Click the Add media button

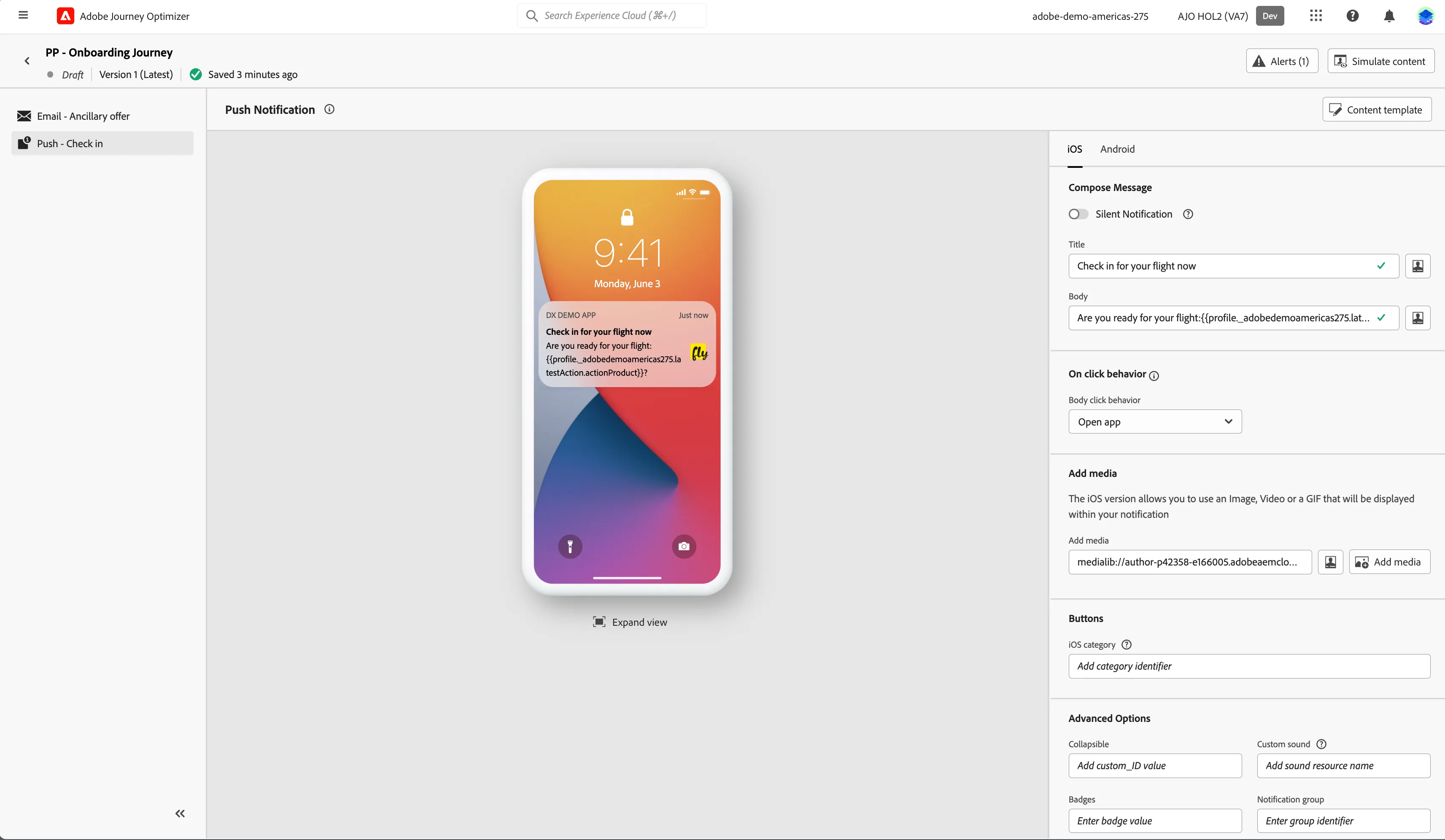(1389, 562)
